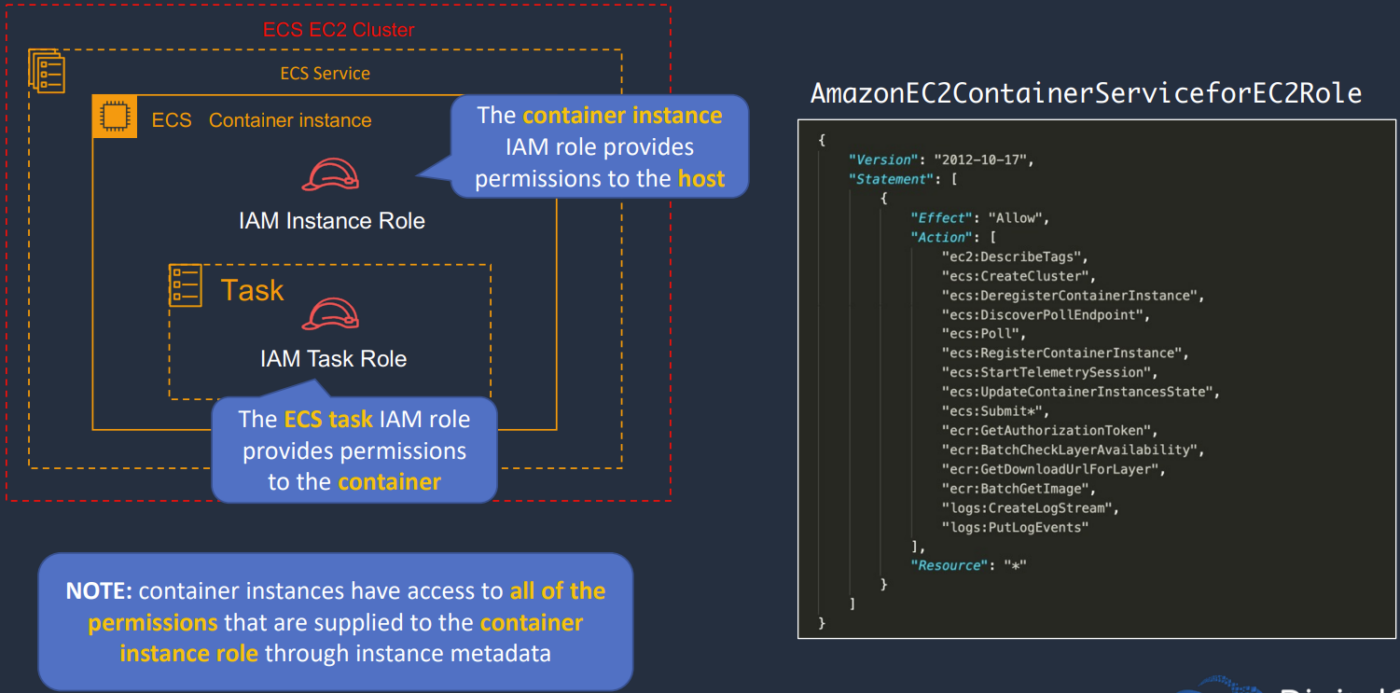1400x693 pixels.
Task: Click the red hard hat above IAM Task Role
Action: coord(330,314)
